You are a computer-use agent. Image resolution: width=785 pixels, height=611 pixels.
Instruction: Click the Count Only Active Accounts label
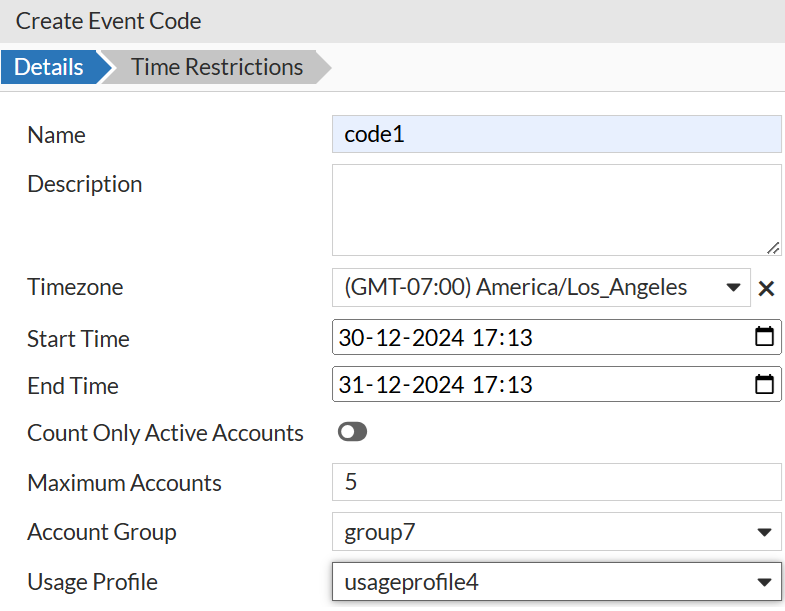tap(165, 433)
